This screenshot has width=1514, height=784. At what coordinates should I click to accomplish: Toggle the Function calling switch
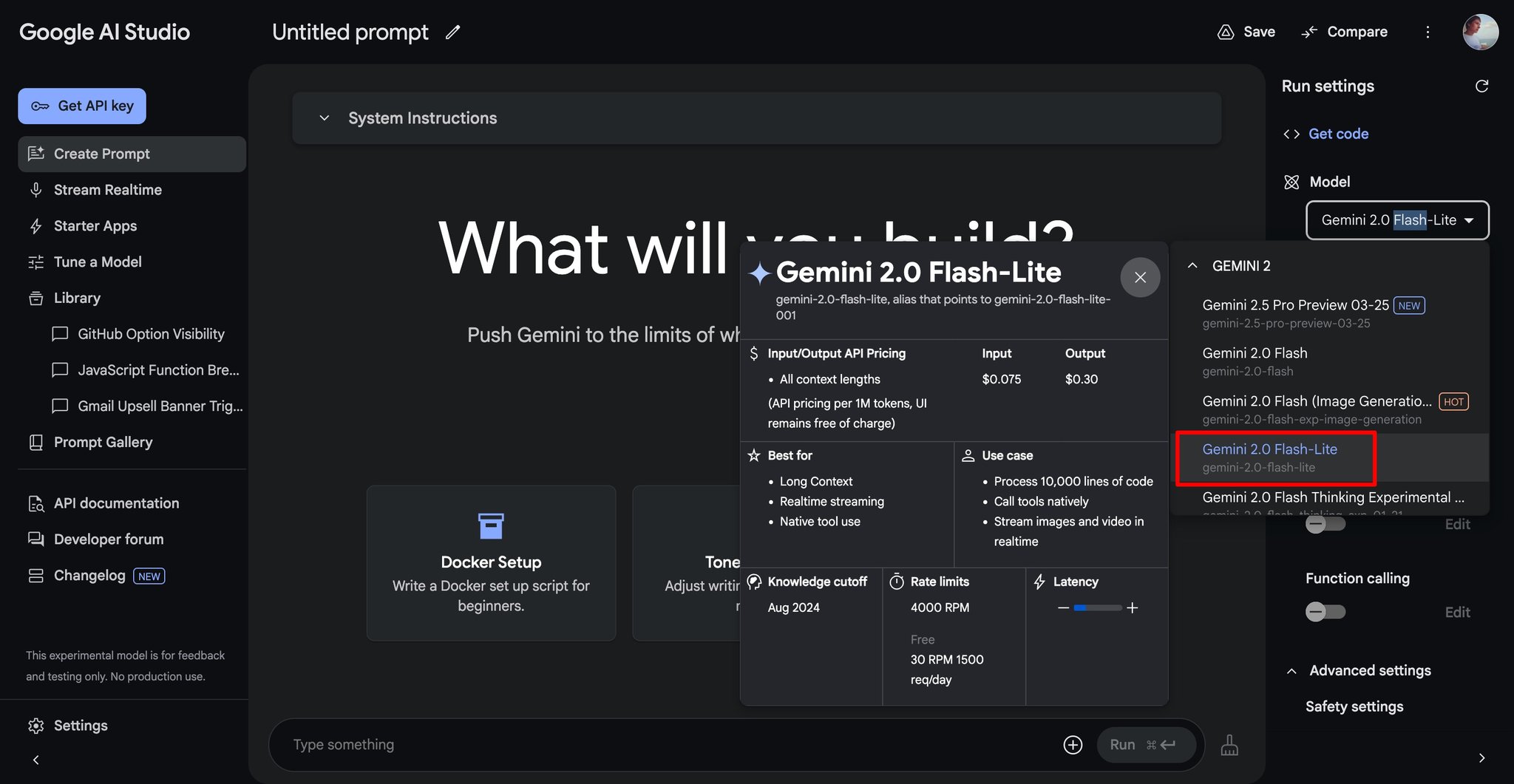point(1325,612)
